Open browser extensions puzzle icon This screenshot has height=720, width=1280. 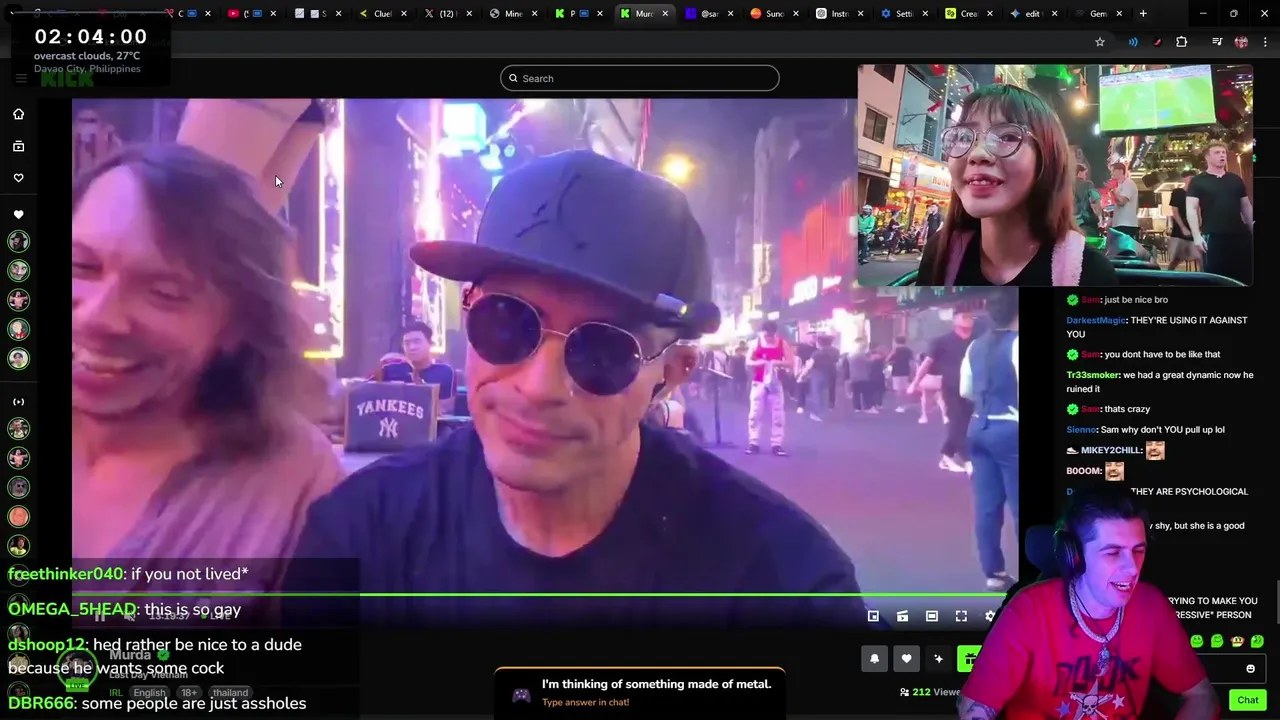[1182, 42]
